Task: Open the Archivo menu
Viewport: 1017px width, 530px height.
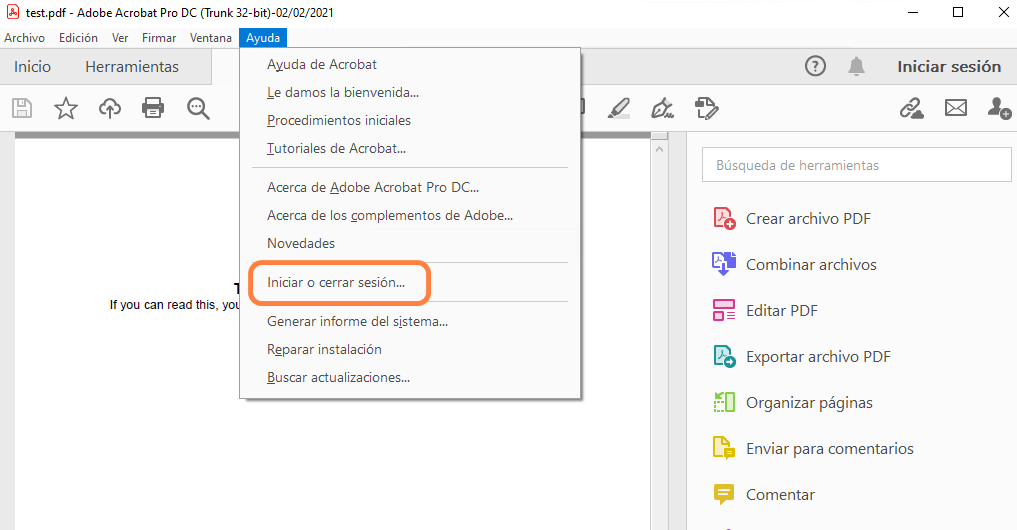Action: pos(25,38)
